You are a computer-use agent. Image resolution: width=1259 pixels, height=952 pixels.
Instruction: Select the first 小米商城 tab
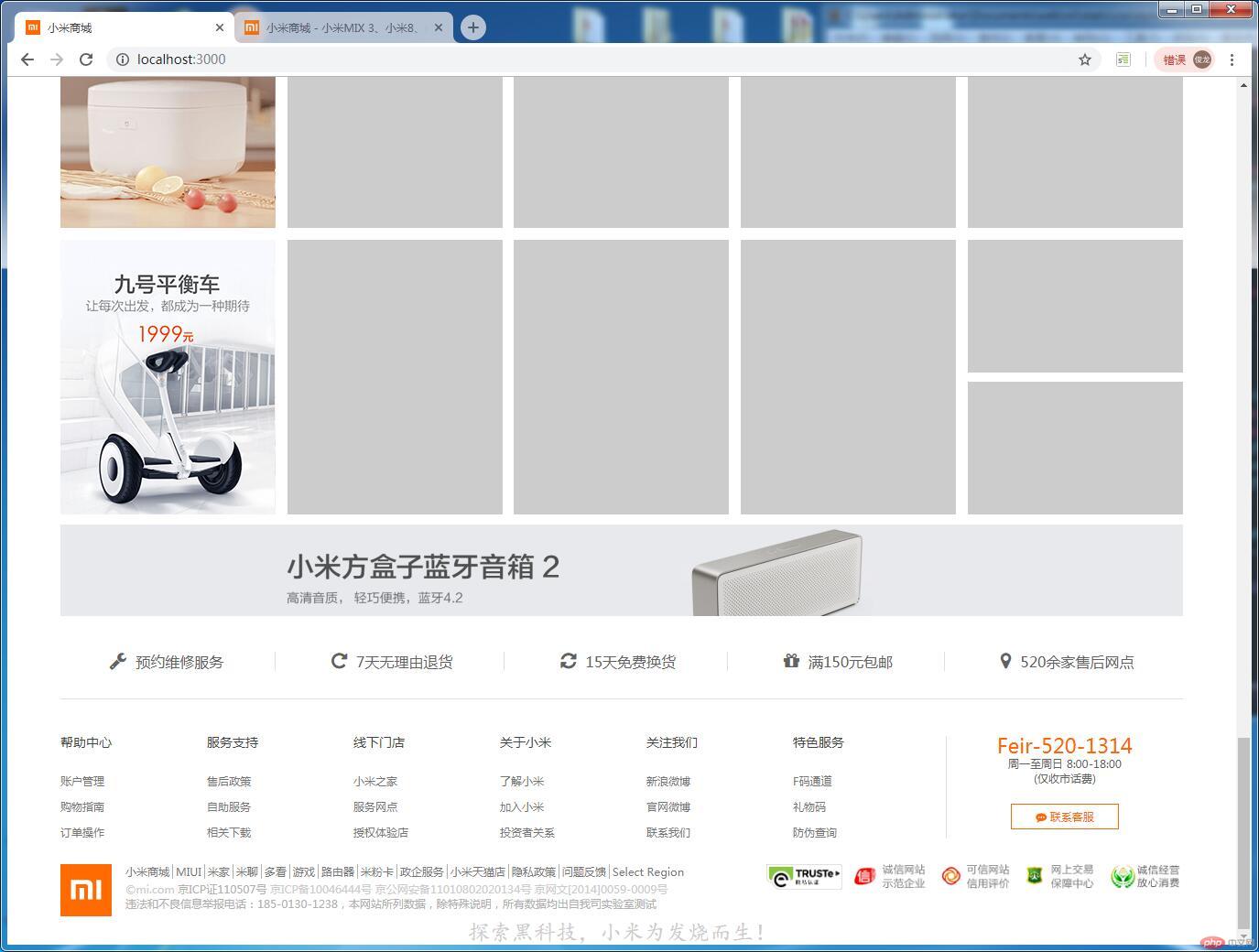point(125,27)
